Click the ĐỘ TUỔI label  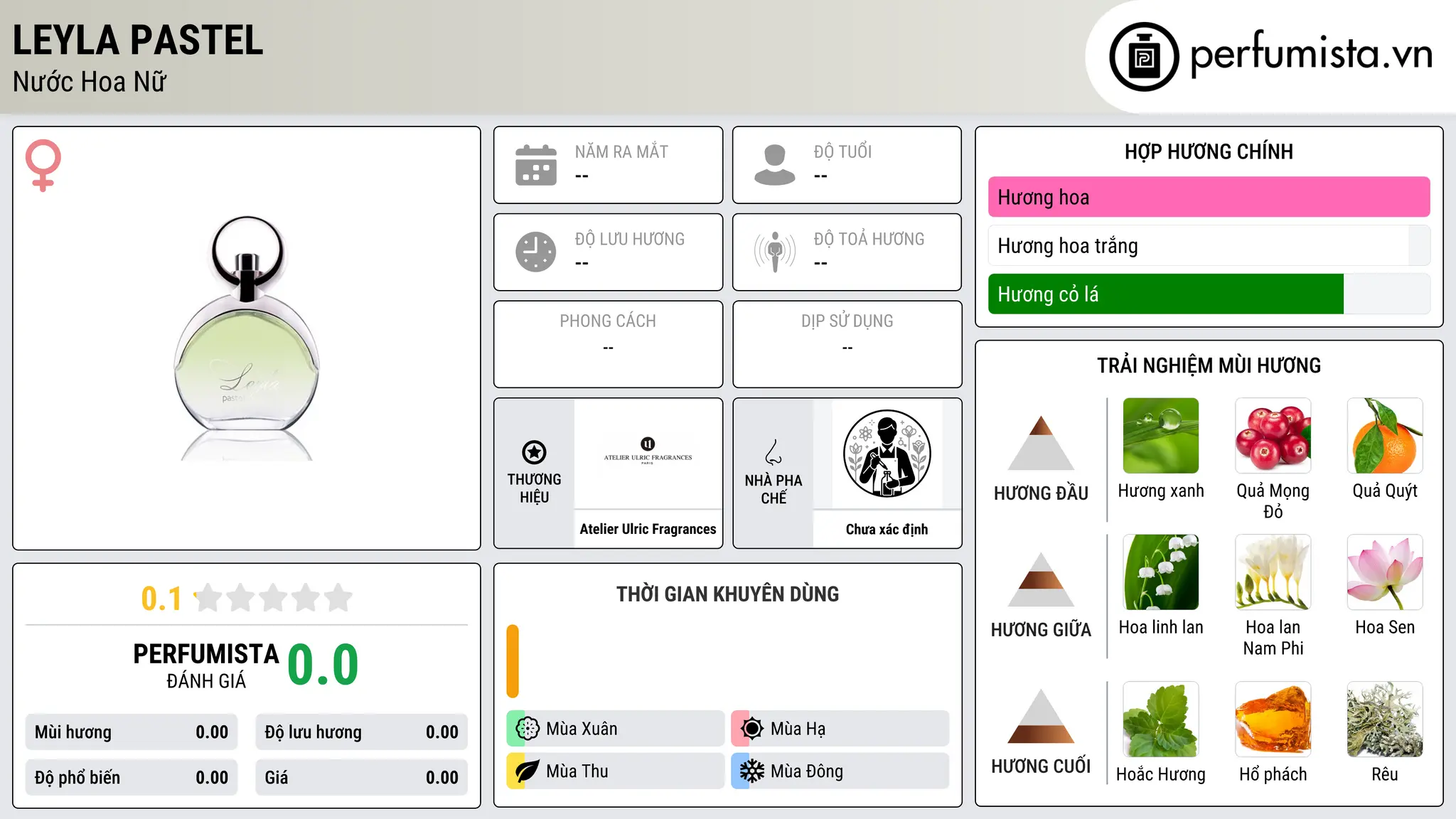[842, 152]
